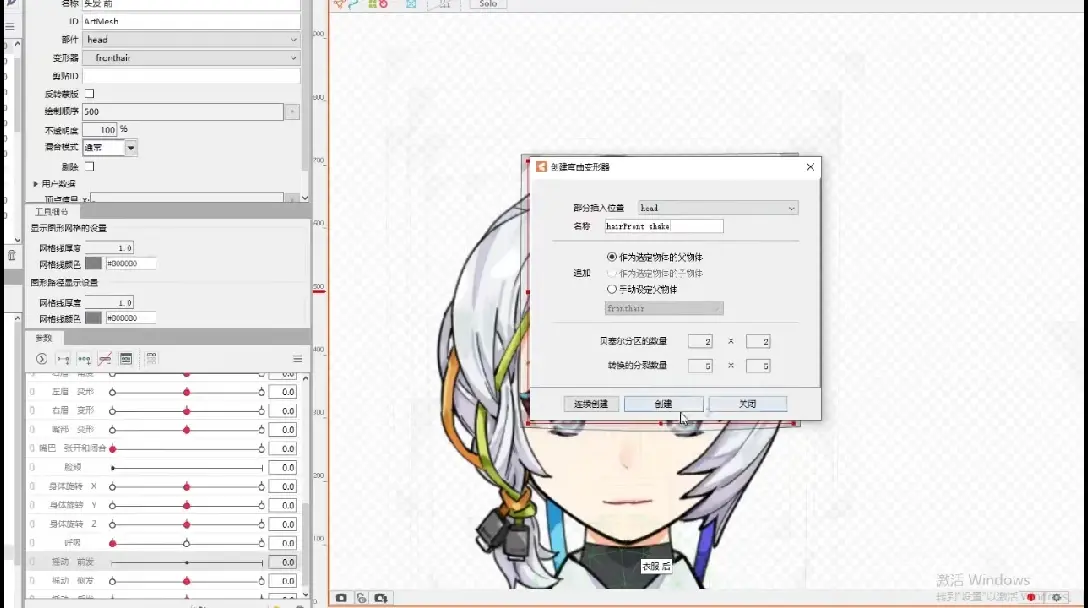The image size is (1088, 608).
Task: Click the Create button in the dialog
Action: pyautogui.click(x=663, y=404)
